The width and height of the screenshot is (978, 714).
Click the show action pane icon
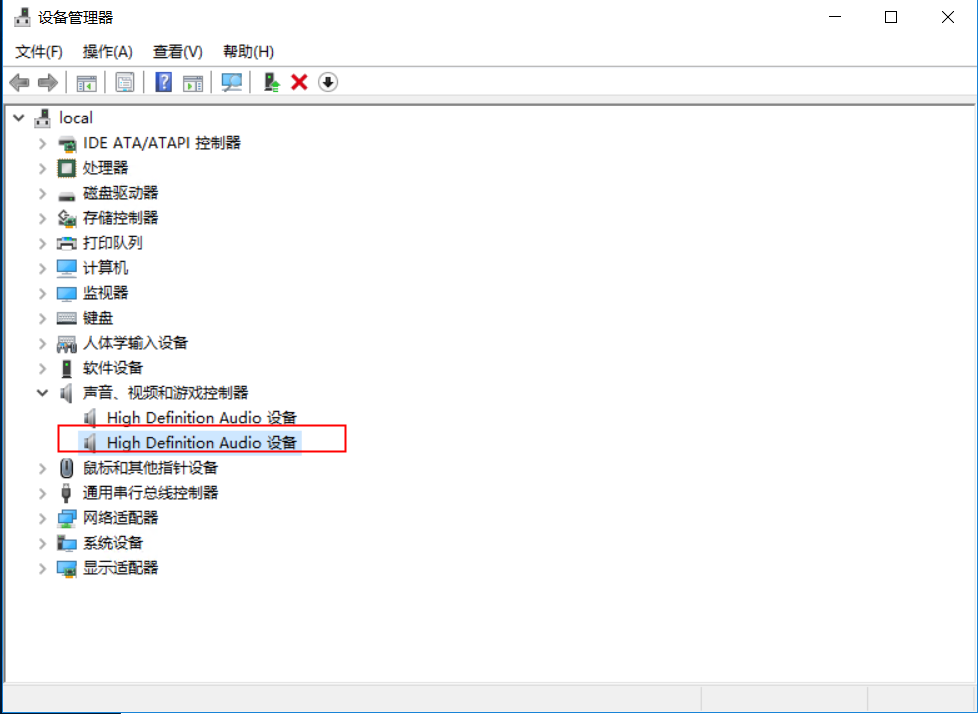(193, 82)
